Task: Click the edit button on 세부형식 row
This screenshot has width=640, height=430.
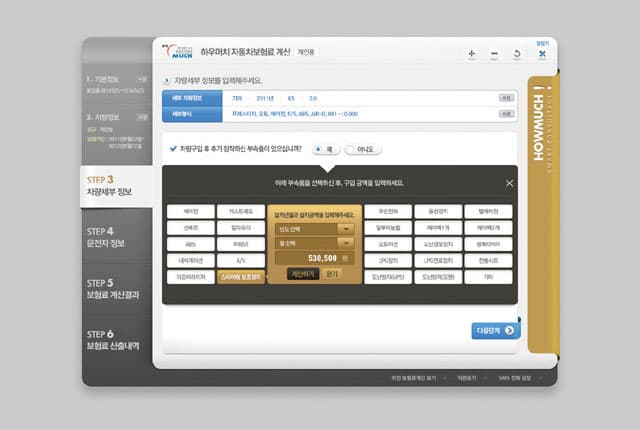Action: point(506,114)
